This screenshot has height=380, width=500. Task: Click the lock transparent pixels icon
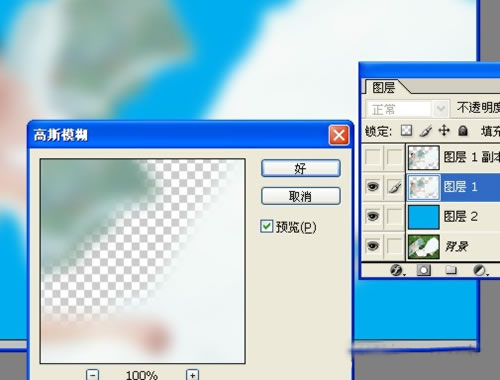[x=406, y=130]
